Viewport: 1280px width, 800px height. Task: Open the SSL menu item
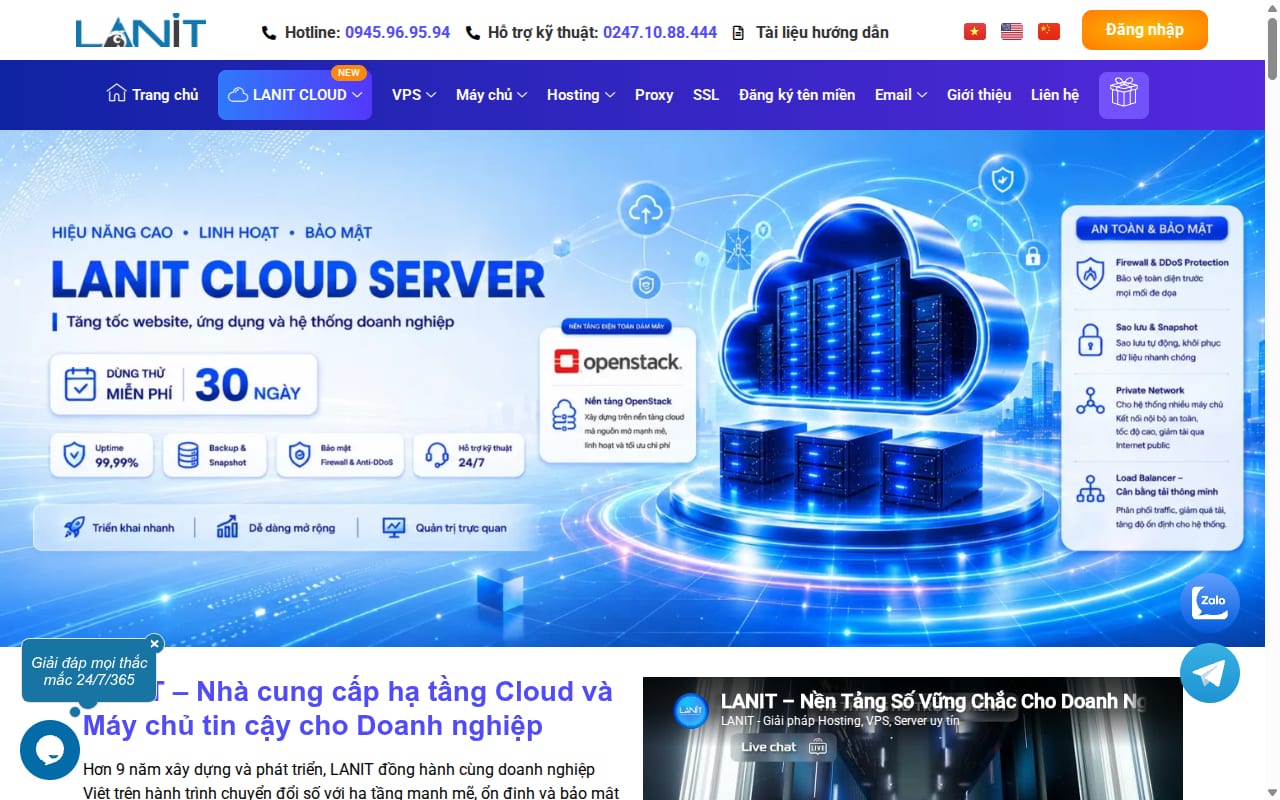tap(706, 95)
